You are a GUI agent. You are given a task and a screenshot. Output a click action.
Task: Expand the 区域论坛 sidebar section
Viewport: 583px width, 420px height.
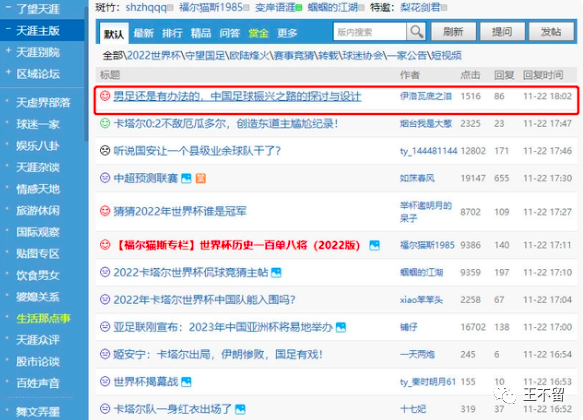(x=8, y=72)
